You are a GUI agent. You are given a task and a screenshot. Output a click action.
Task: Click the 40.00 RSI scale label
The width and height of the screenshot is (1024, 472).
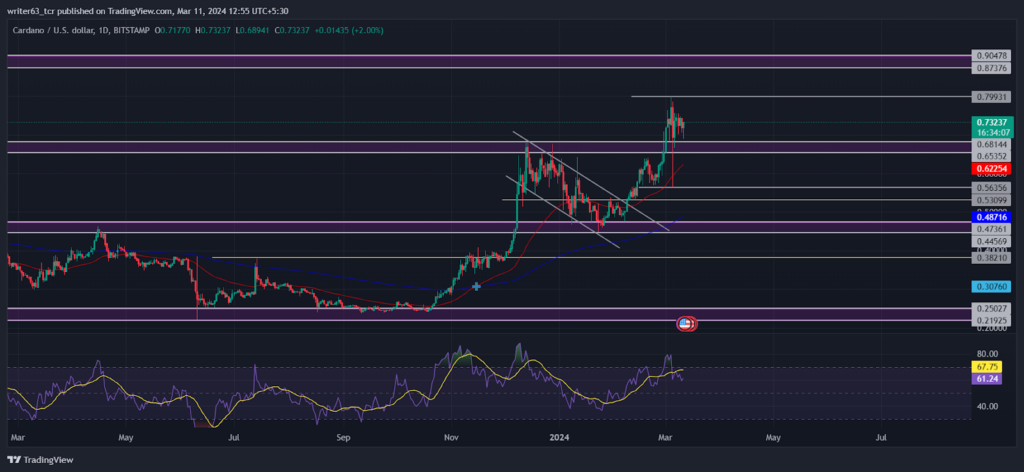985,406
